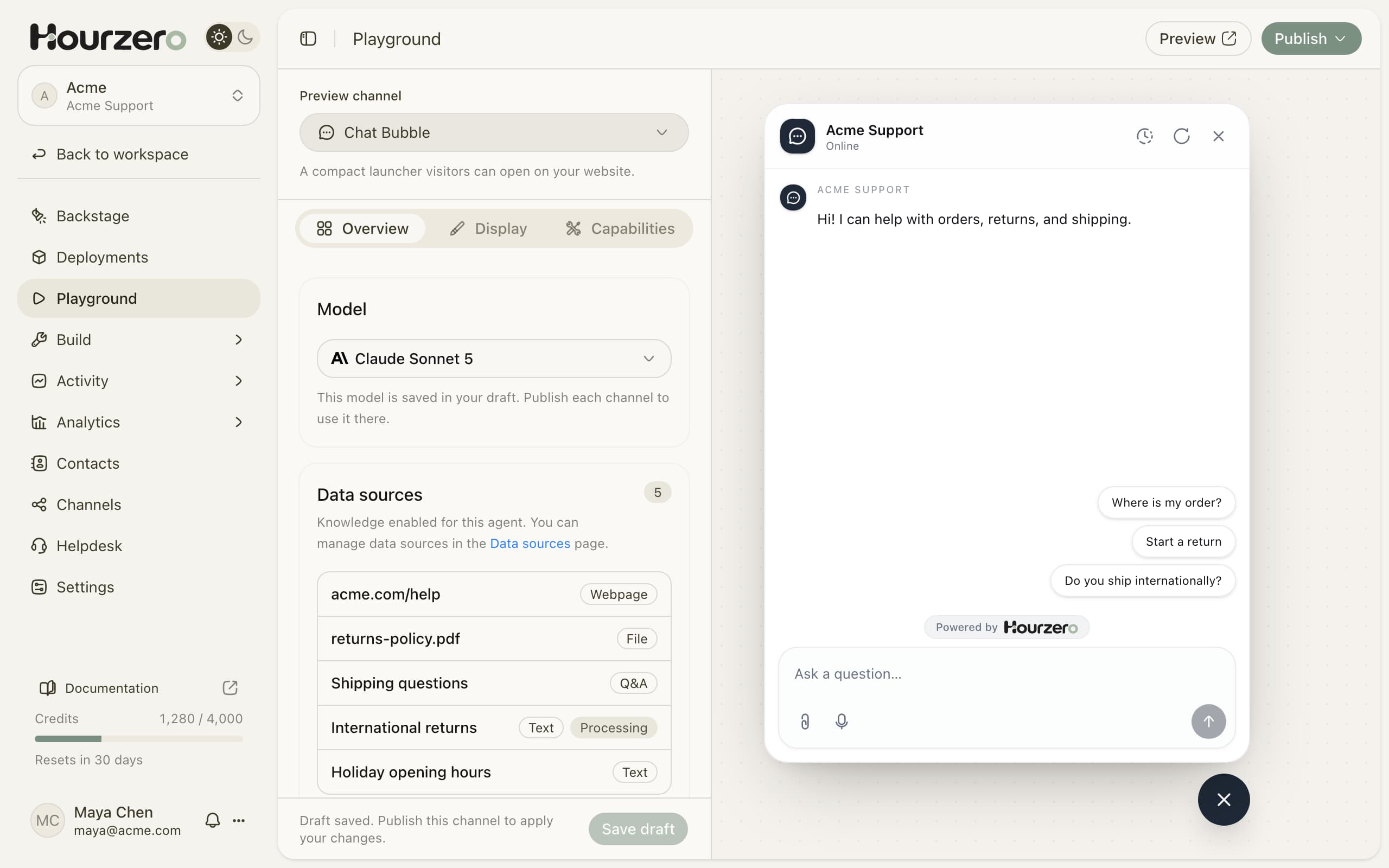The width and height of the screenshot is (1389, 868).
Task: Expand the Activity submenu
Action: coord(139,381)
